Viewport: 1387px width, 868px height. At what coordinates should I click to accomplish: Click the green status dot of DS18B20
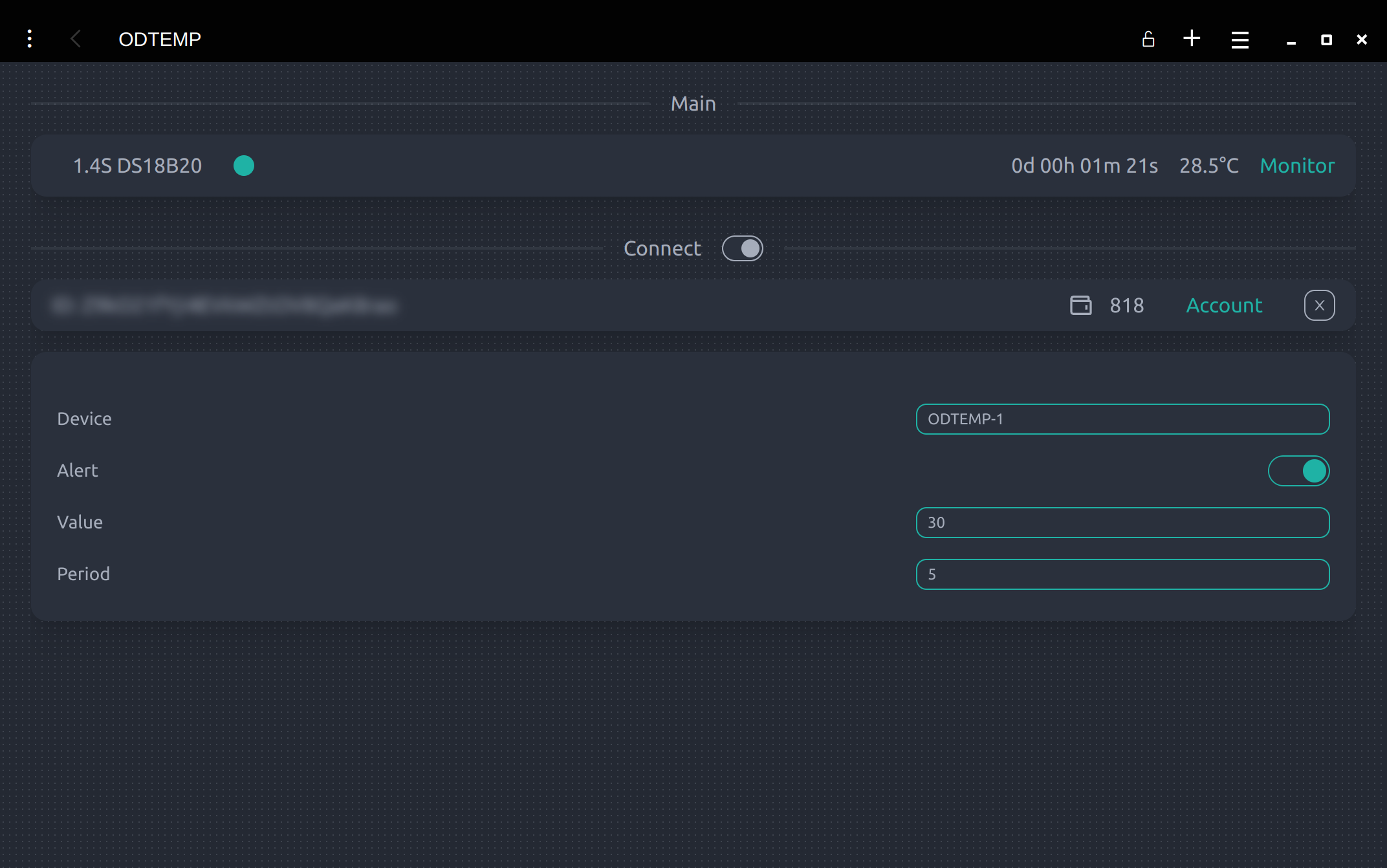(x=244, y=166)
